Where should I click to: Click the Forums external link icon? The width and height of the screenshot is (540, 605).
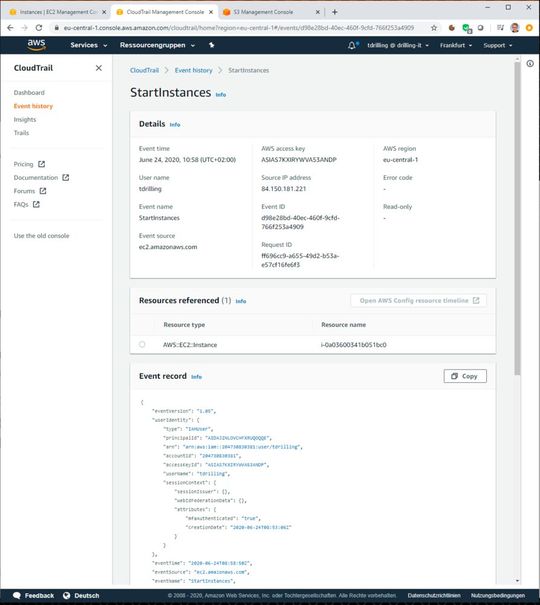(x=43, y=191)
